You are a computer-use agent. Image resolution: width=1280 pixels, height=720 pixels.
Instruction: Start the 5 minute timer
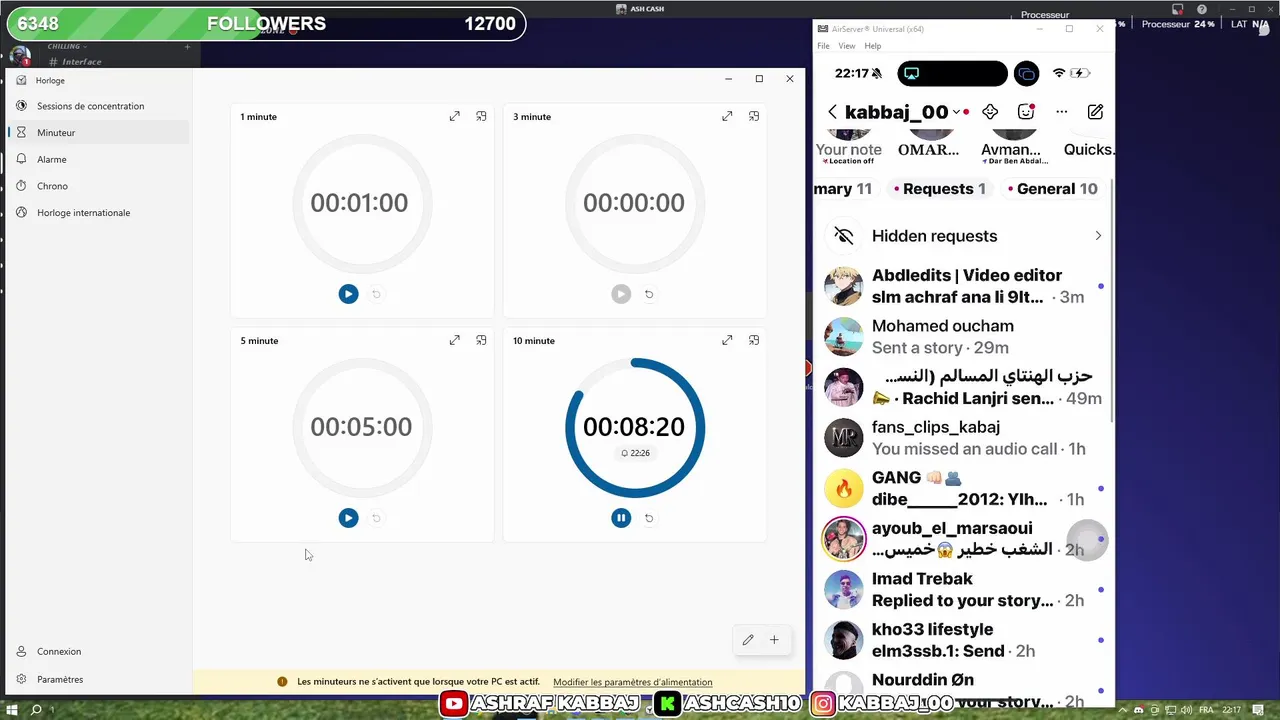348,518
